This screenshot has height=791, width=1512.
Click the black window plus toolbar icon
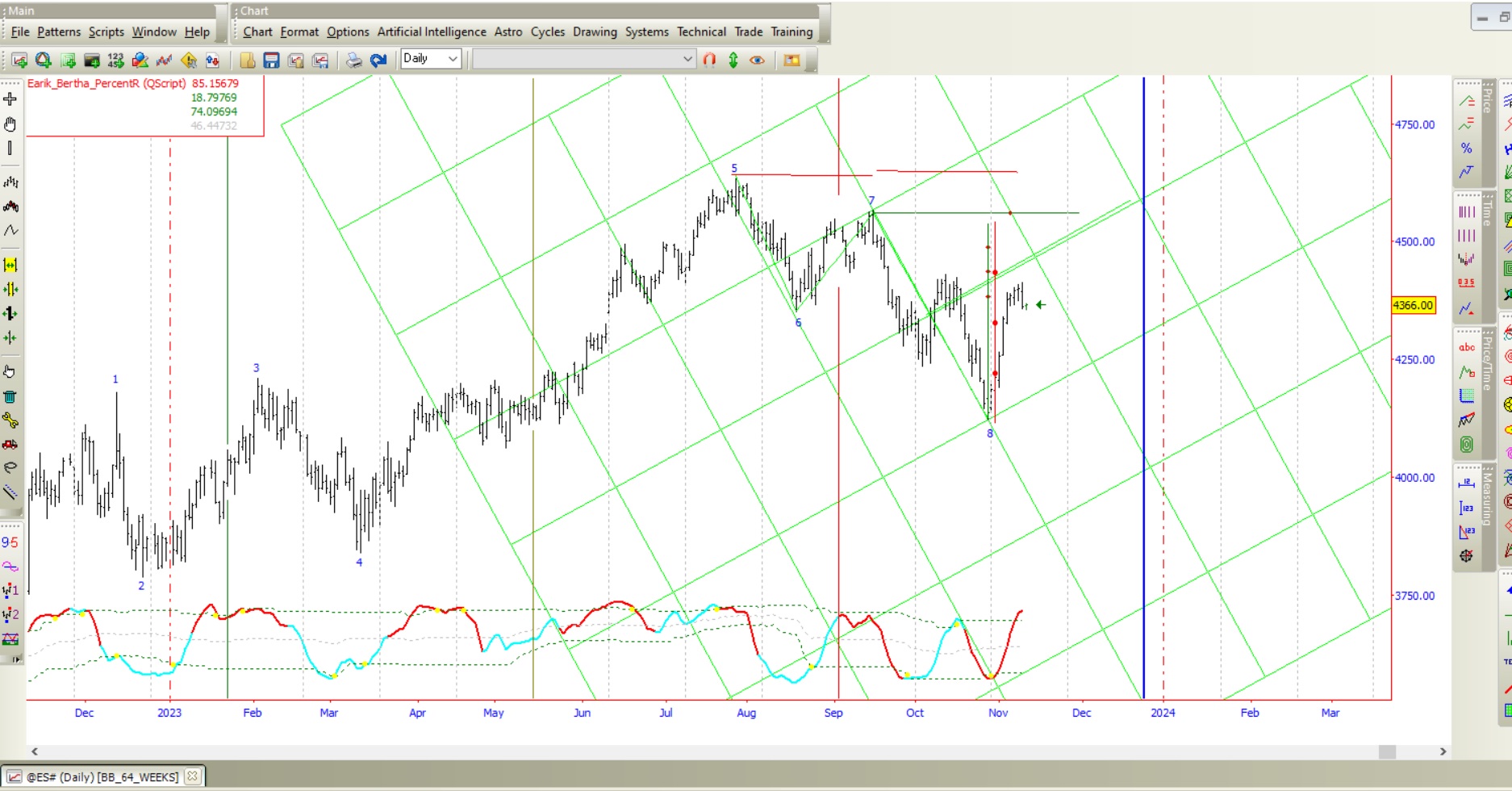tap(92, 61)
